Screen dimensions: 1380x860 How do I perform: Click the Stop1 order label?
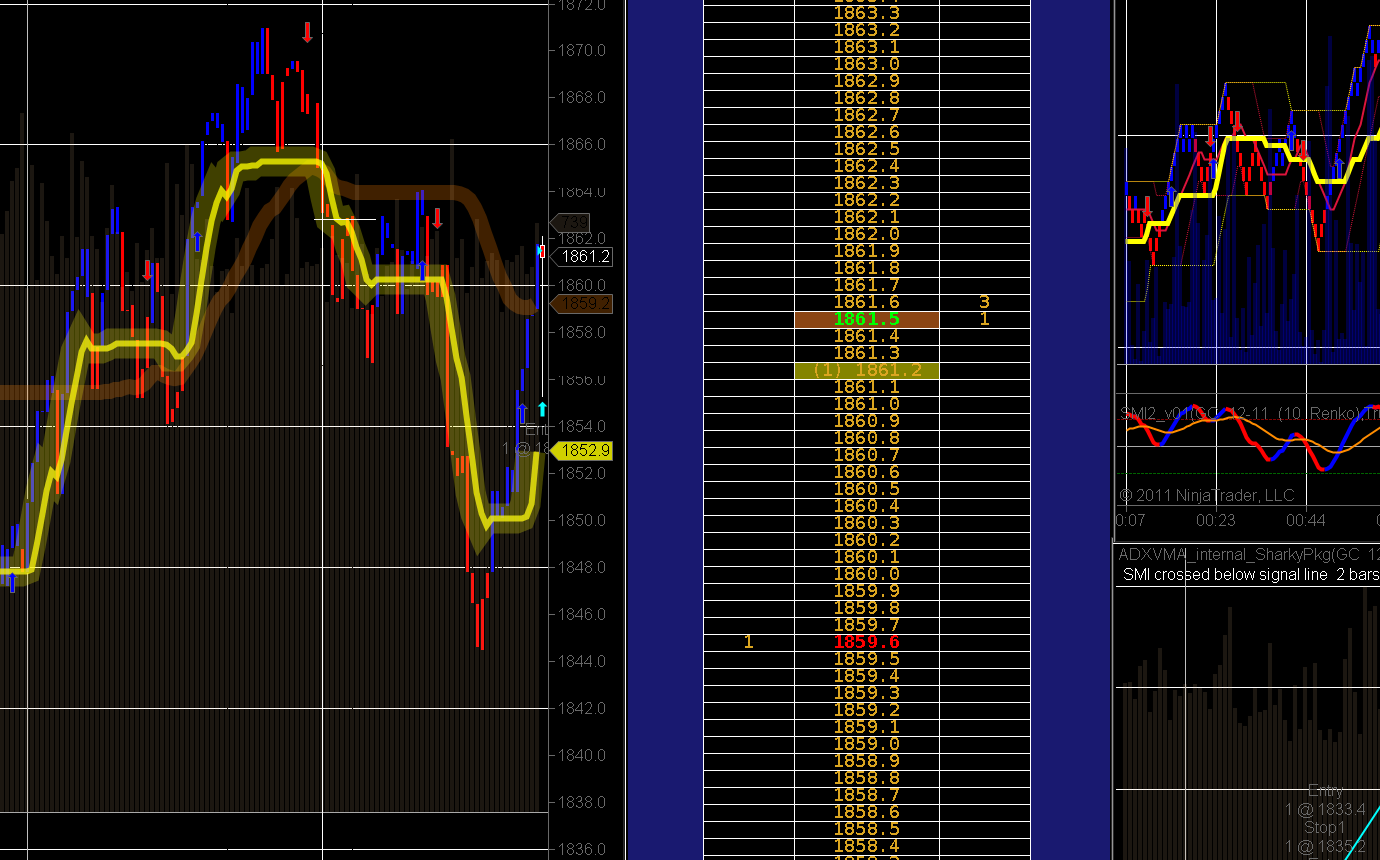pos(1325,828)
